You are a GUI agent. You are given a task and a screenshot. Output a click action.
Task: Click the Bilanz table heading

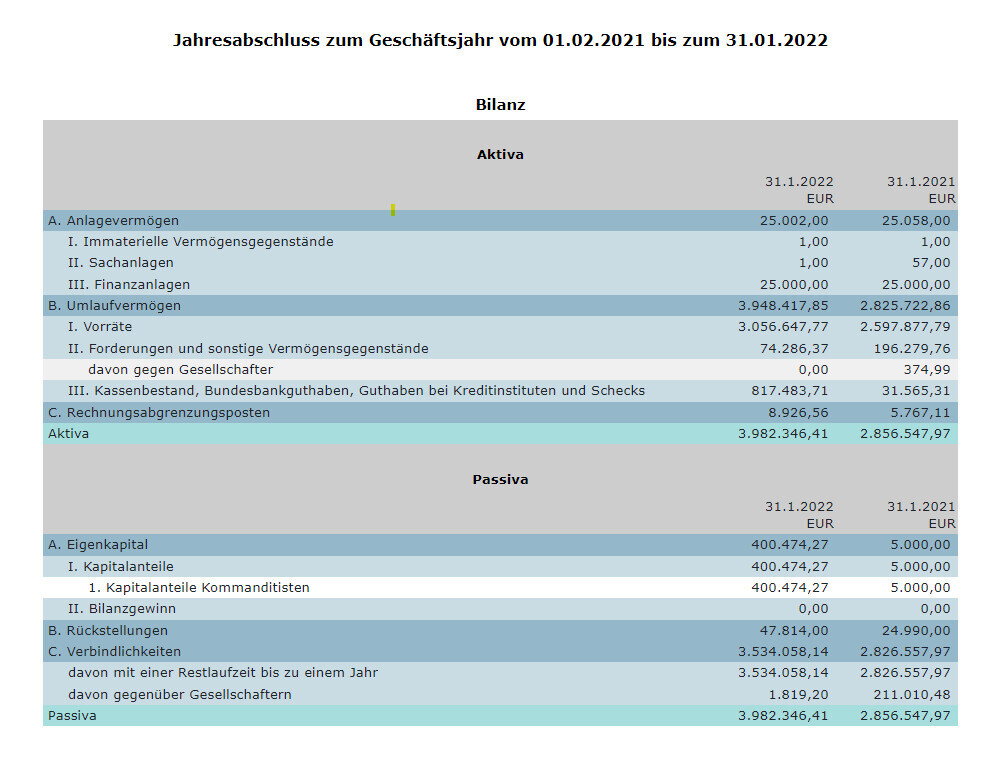[500, 105]
